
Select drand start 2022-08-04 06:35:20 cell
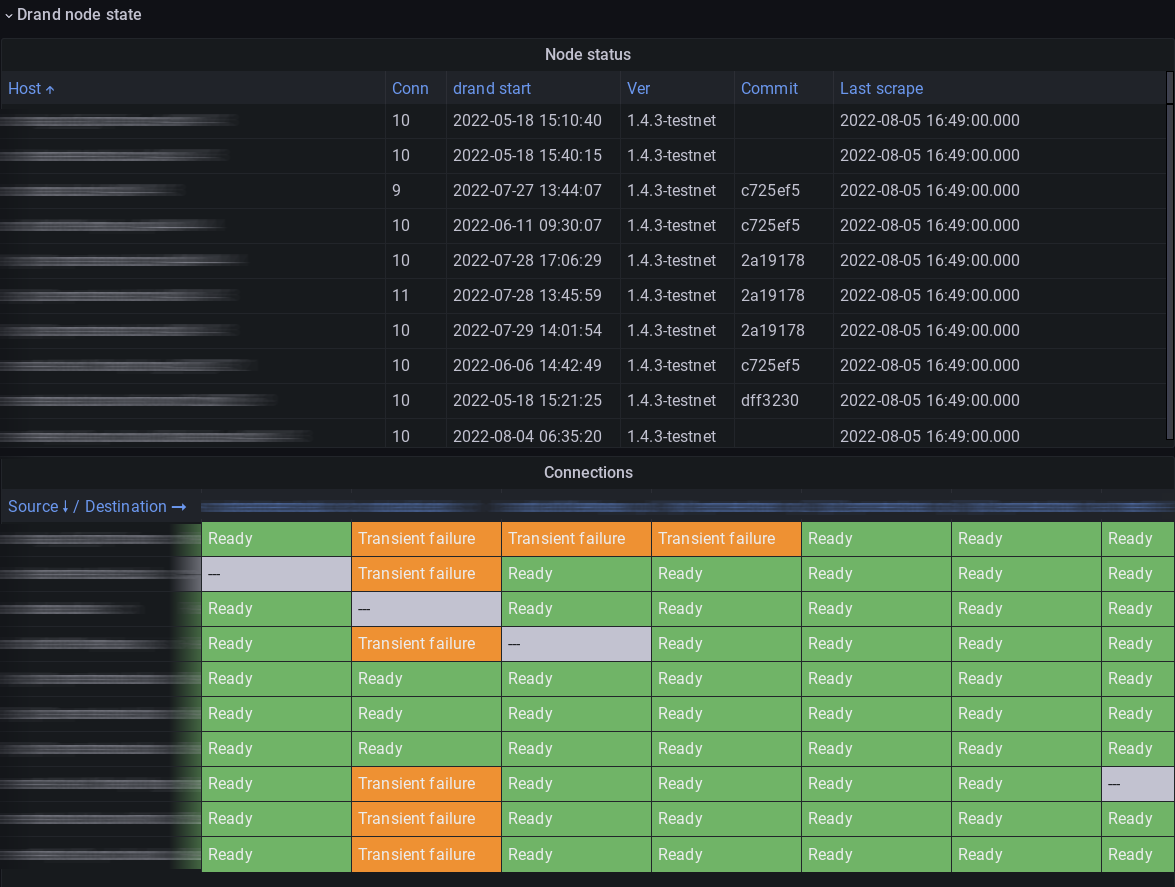[527, 436]
